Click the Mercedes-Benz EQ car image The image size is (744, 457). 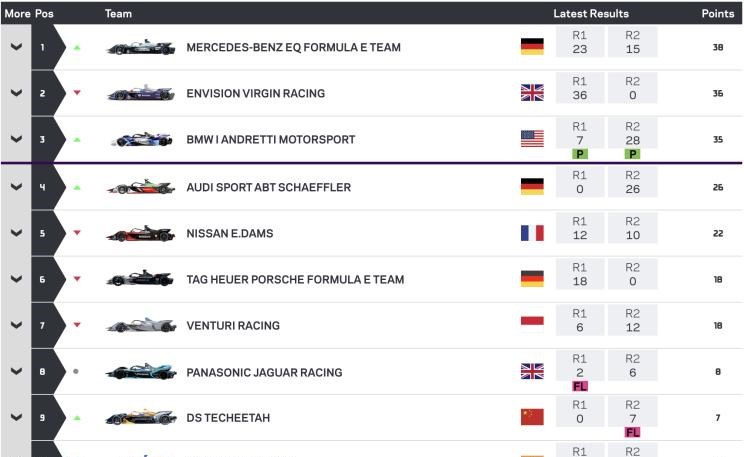point(140,47)
